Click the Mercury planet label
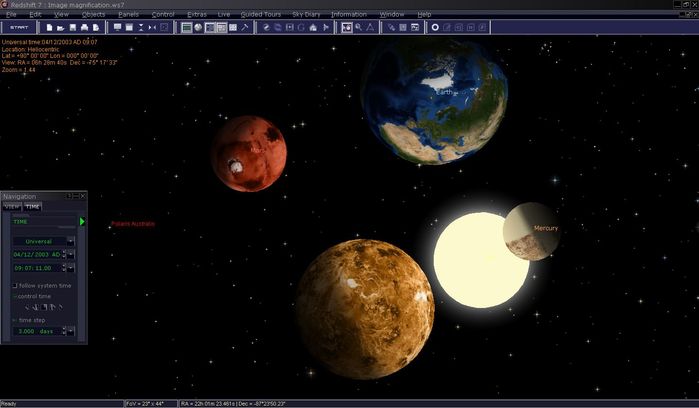This screenshot has height=408, width=699. (546, 228)
